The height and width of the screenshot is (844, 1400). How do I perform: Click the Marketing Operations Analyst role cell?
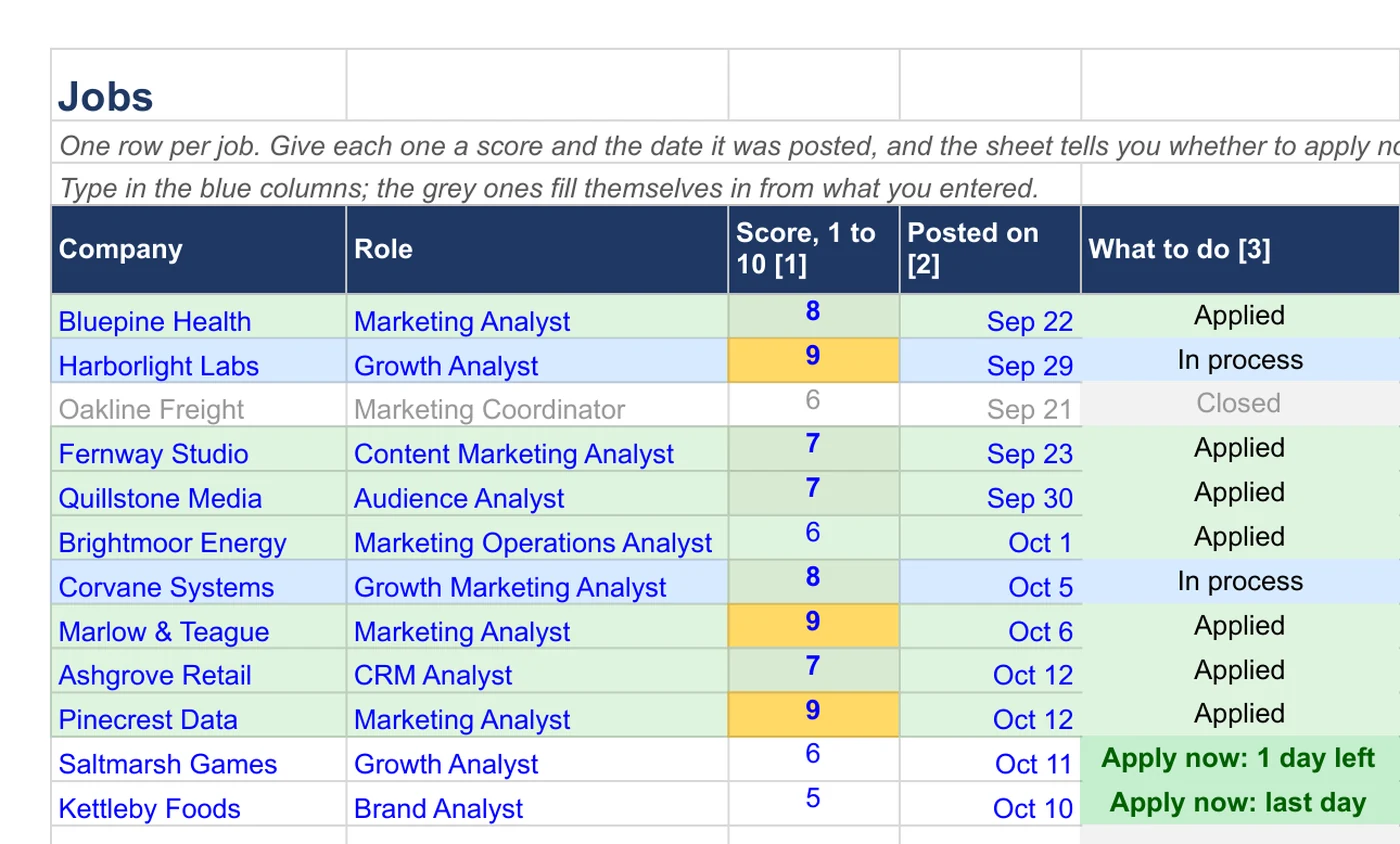537,537
